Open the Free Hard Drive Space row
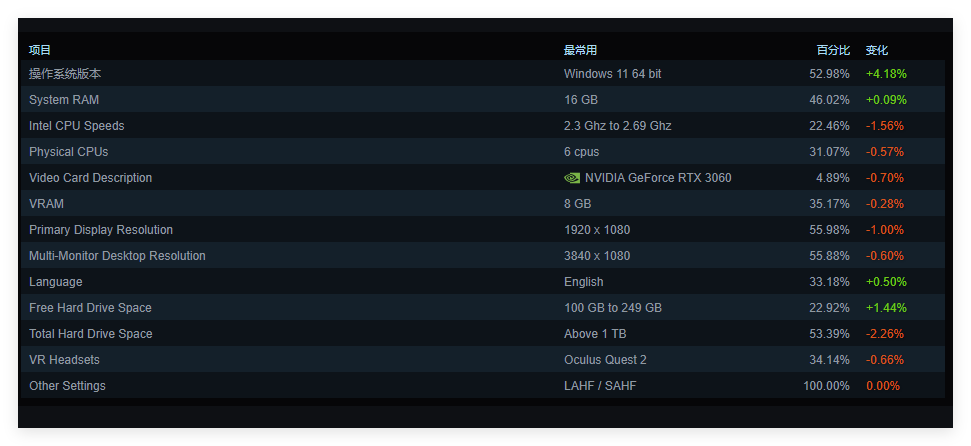The image size is (971, 446). [x=483, y=308]
